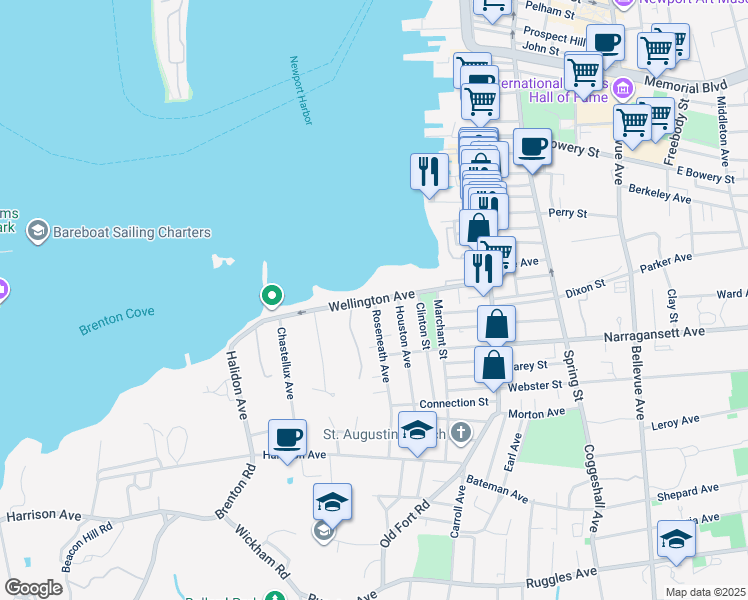Click the Spring St street label
748x600 pixels.
573,375
